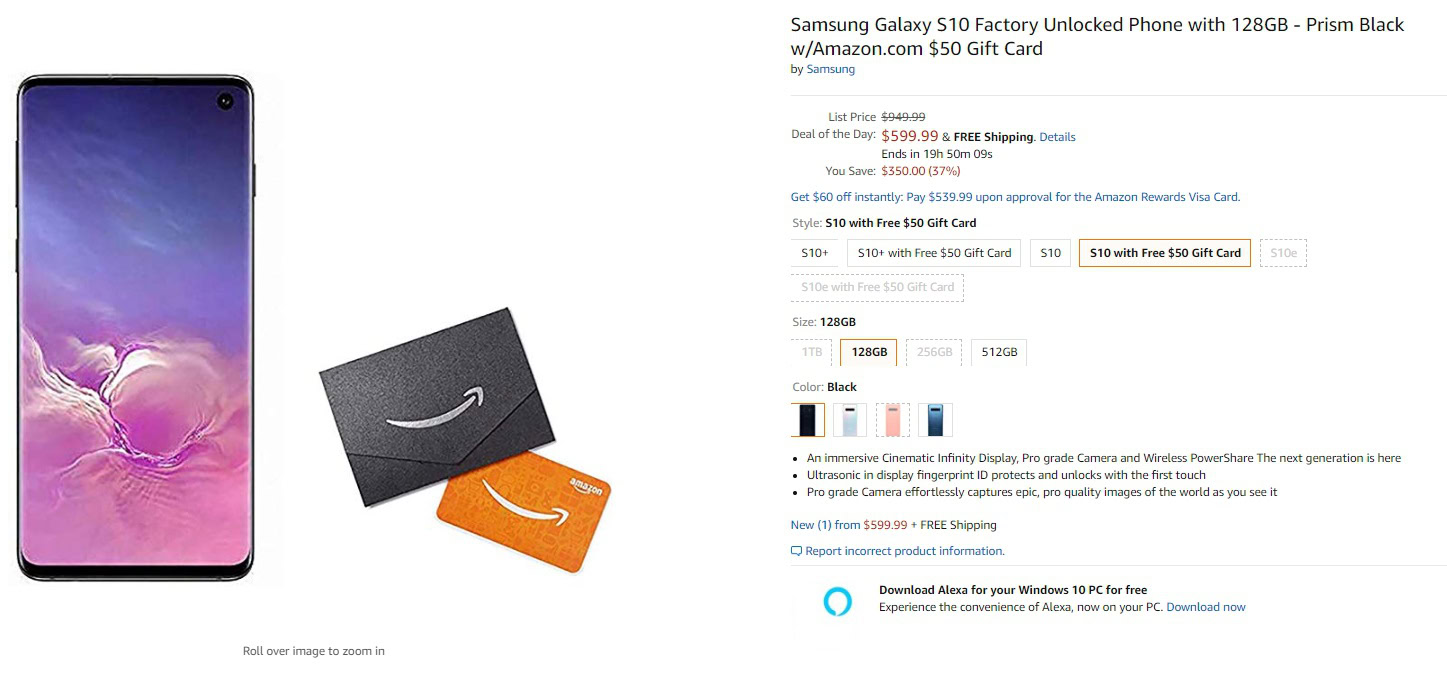Click the Alexa ring icon

(837, 601)
